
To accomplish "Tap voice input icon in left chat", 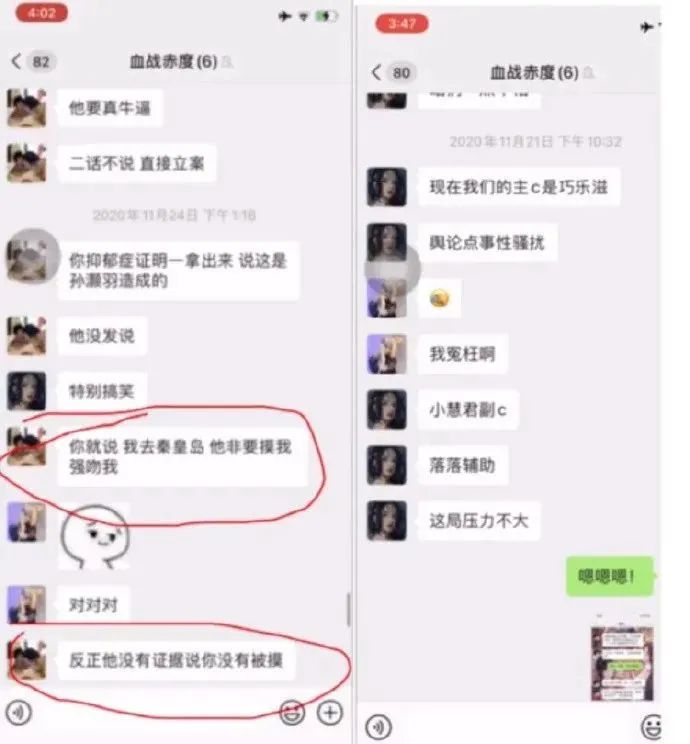I will click(19, 712).
